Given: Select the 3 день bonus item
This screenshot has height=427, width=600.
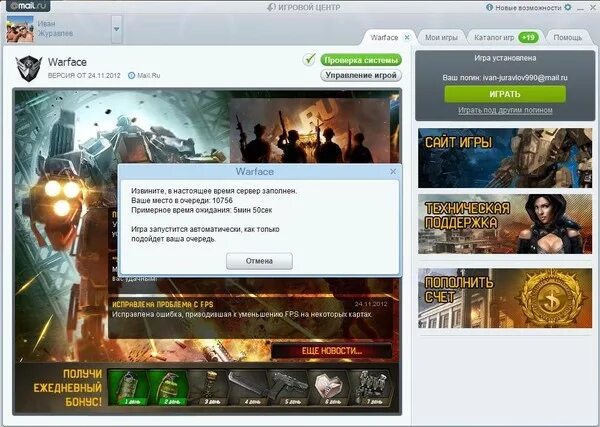Looking at the screenshot, I should pyautogui.click(x=208, y=387).
